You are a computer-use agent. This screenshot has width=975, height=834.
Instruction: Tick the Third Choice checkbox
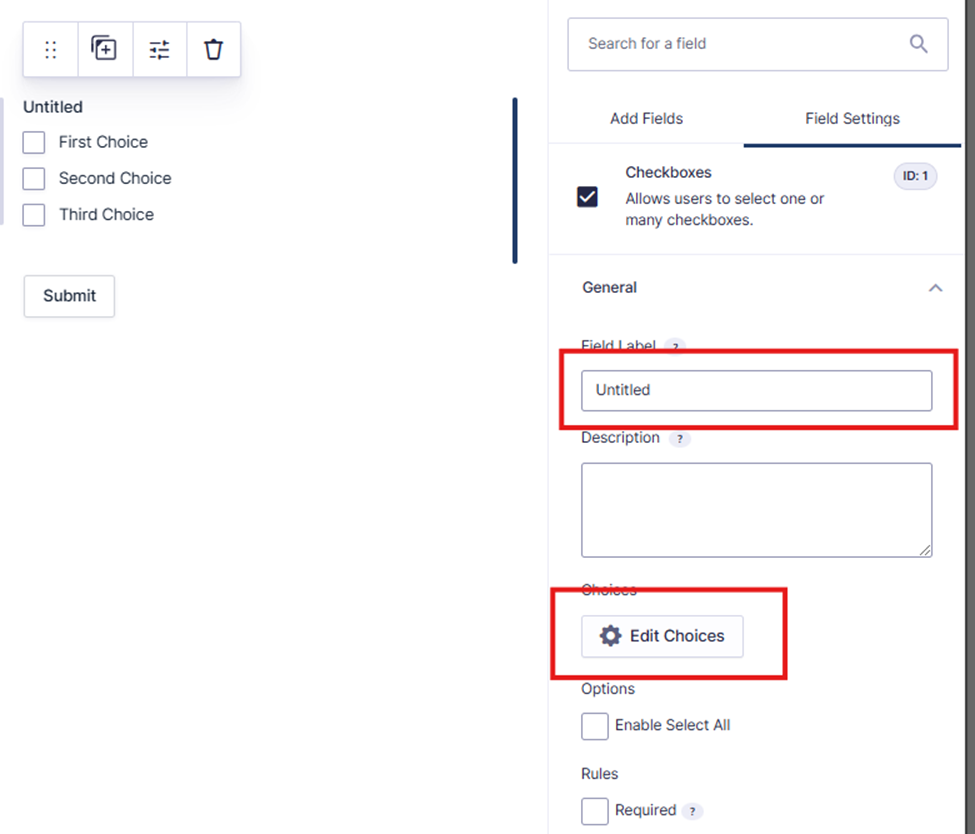tap(34, 214)
